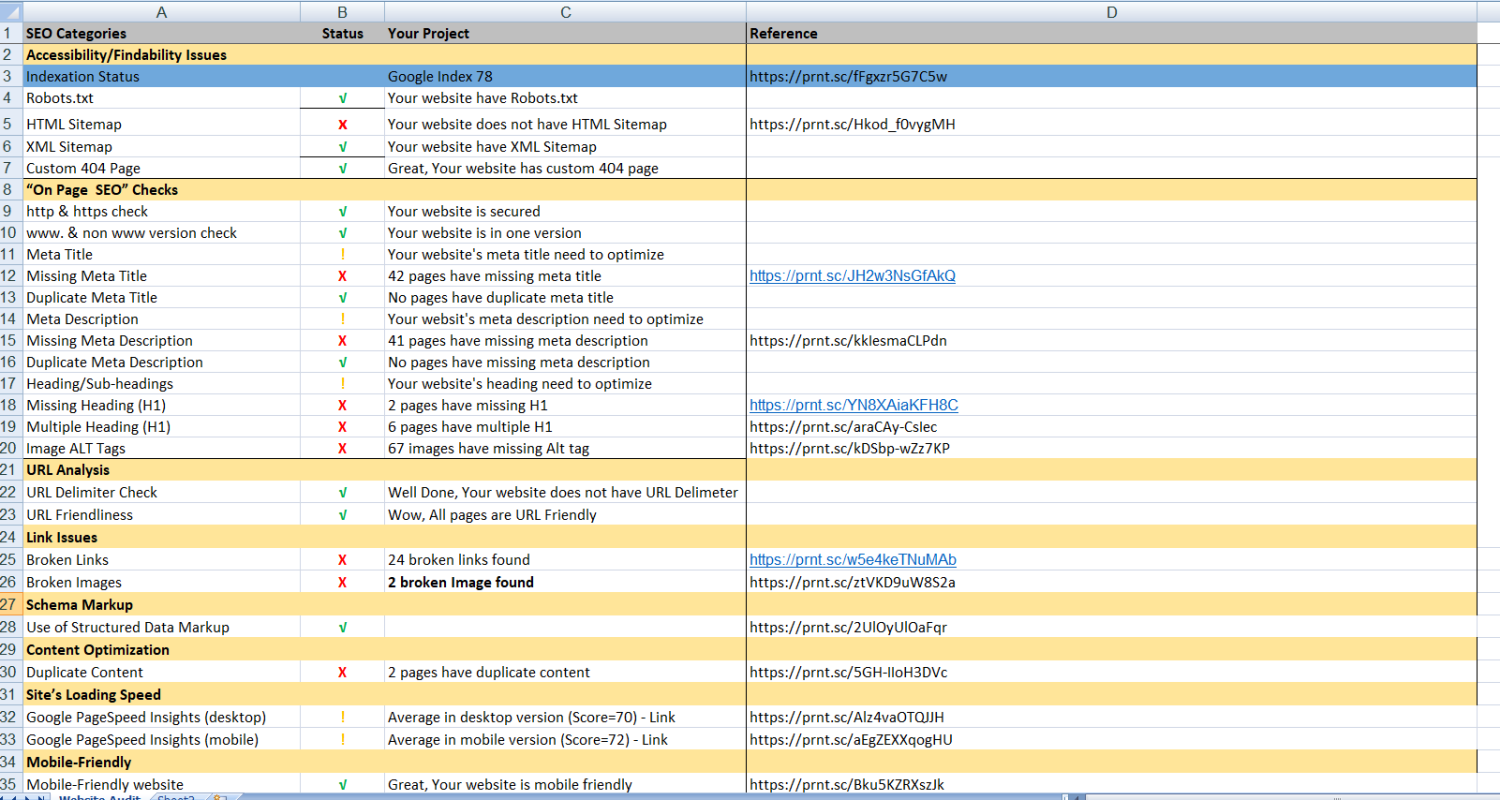Open the prnt.sc/w5e4keTNuMAb hyperlink

pyautogui.click(x=853, y=560)
